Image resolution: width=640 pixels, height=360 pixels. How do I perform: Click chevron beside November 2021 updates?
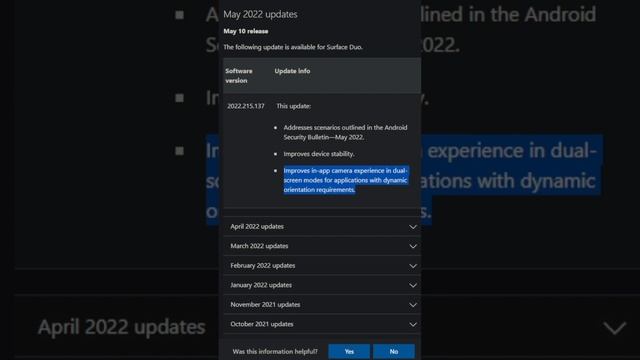pyautogui.click(x=413, y=305)
